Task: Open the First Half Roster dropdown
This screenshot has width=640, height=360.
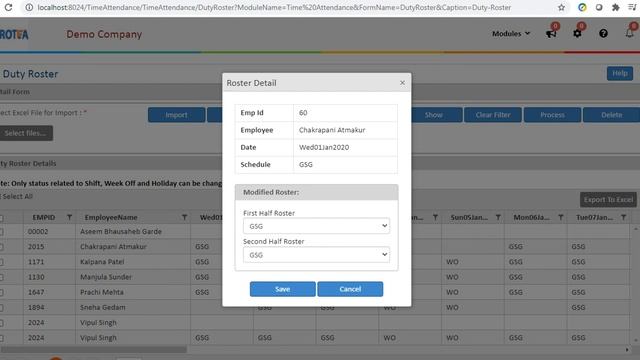Action: click(x=316, y=226)
